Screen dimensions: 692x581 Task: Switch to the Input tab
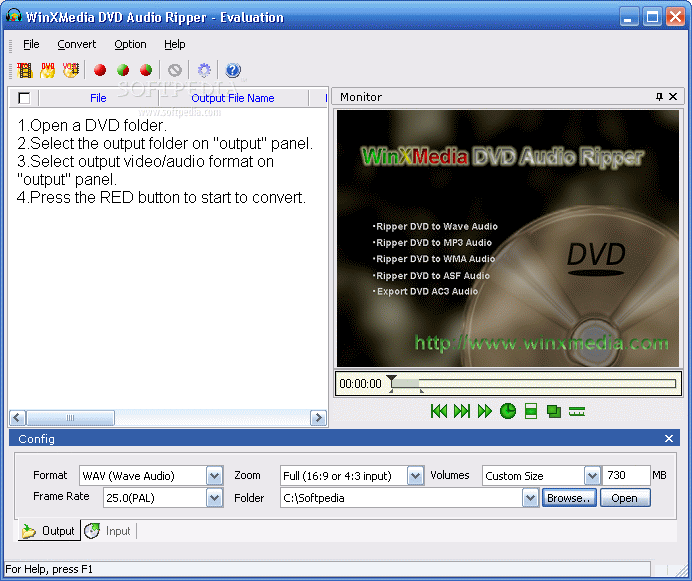(109, 531)
